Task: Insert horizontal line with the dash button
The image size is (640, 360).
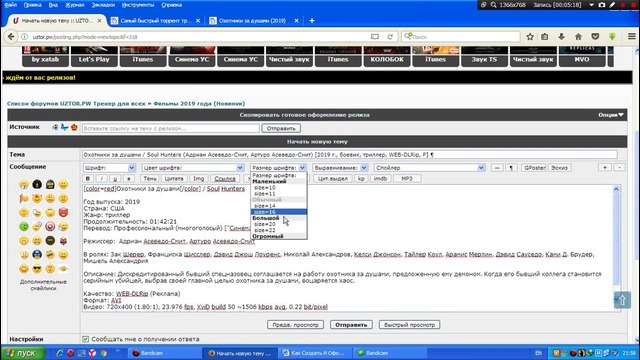Action: (497, 168)
